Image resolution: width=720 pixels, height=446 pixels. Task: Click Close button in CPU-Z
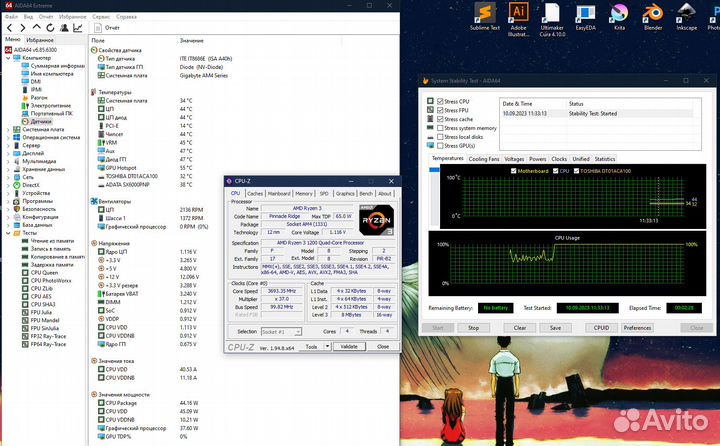(x=383, y=347)
